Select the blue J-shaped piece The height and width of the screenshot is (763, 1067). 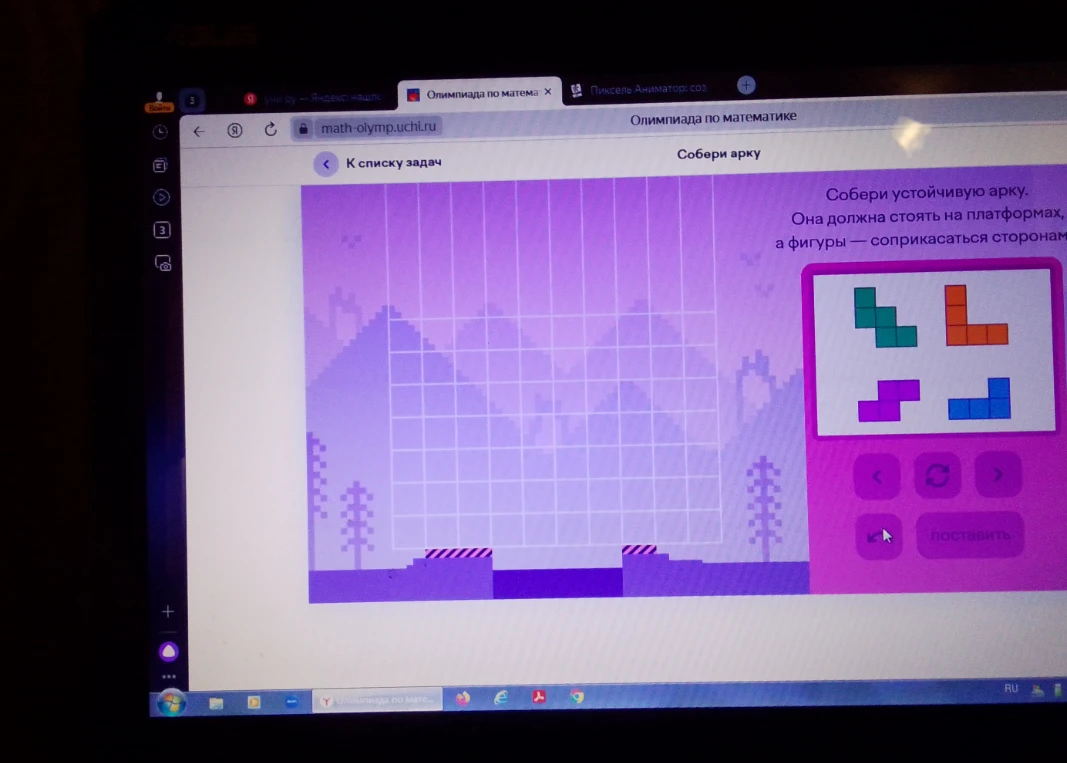tap(980, 398)
